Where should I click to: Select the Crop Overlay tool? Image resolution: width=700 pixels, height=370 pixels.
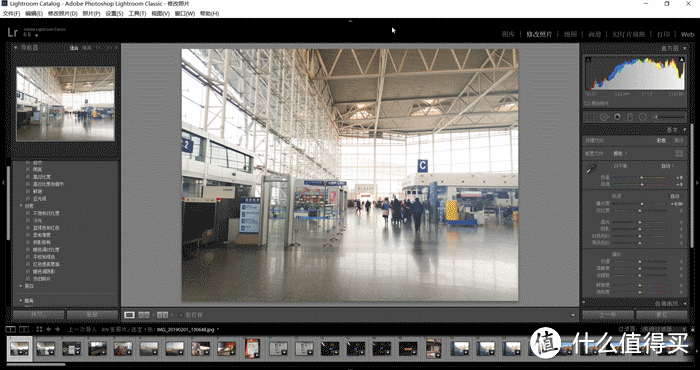pyautogui.click(x=590, y=117)
